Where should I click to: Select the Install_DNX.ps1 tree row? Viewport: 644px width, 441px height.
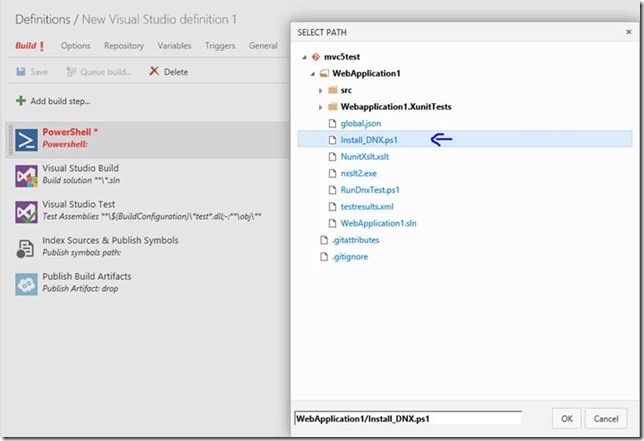[465, 140]
